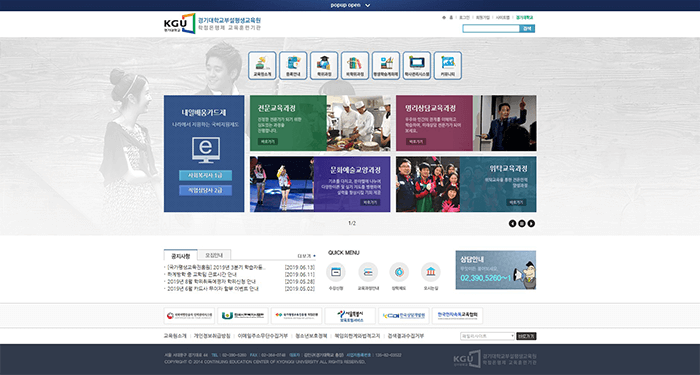Click the 사회복지사 1급 button
The image size is (700, 375).
click(205, 175)
